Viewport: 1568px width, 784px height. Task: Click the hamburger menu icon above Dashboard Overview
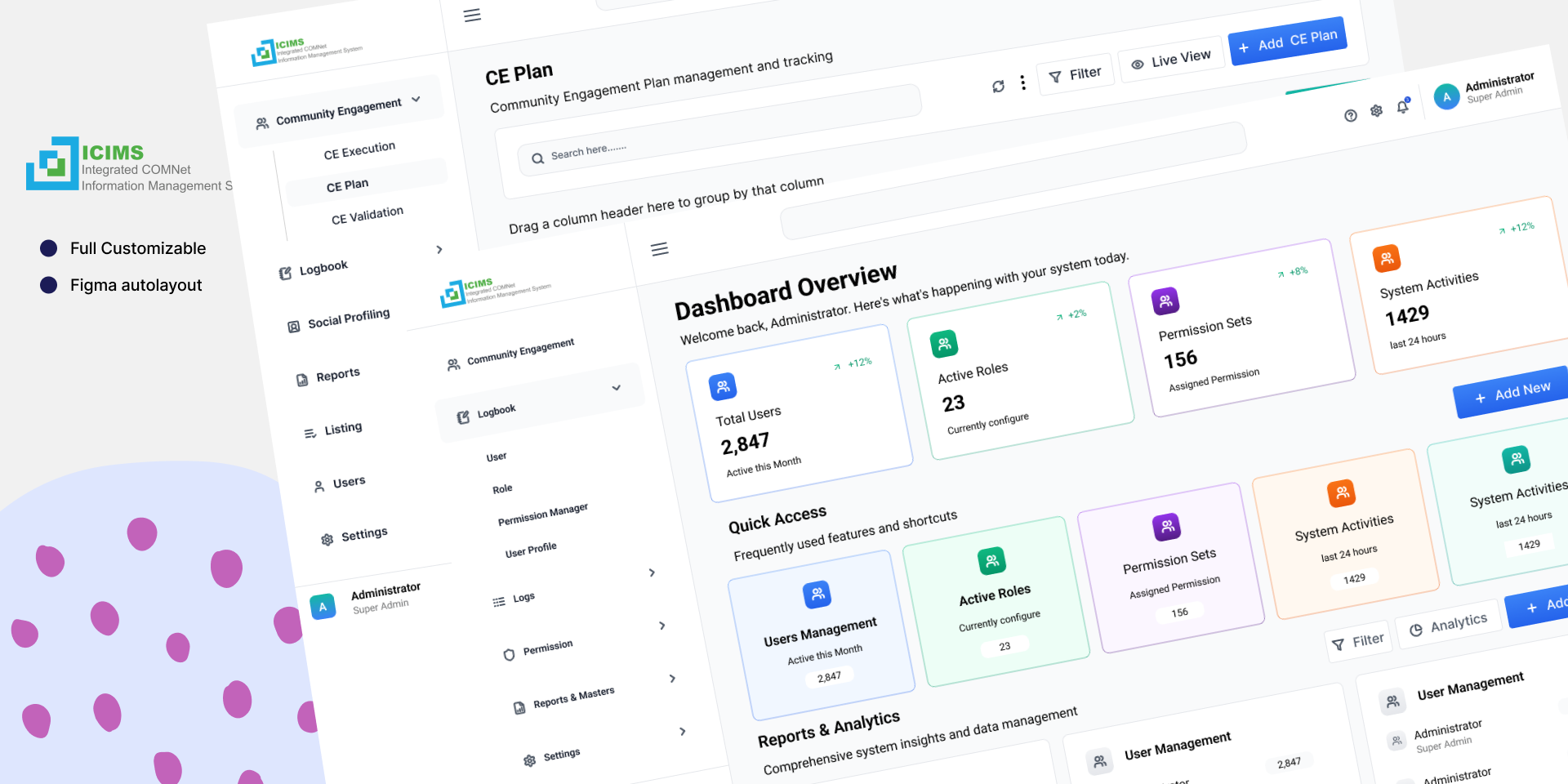point(660,249)
